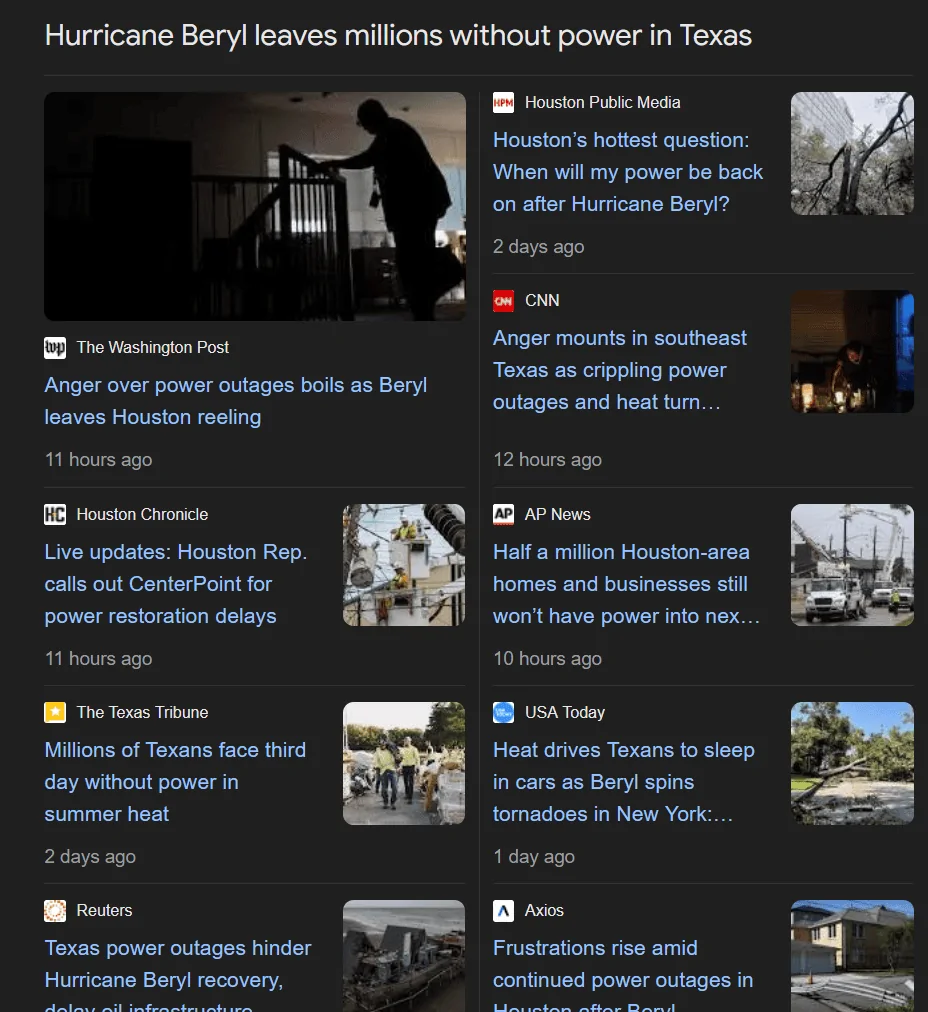This screenshot has width=928, height=1012.
Task: Click 'Houston Chronicle' source name
Action: point(142,514)
